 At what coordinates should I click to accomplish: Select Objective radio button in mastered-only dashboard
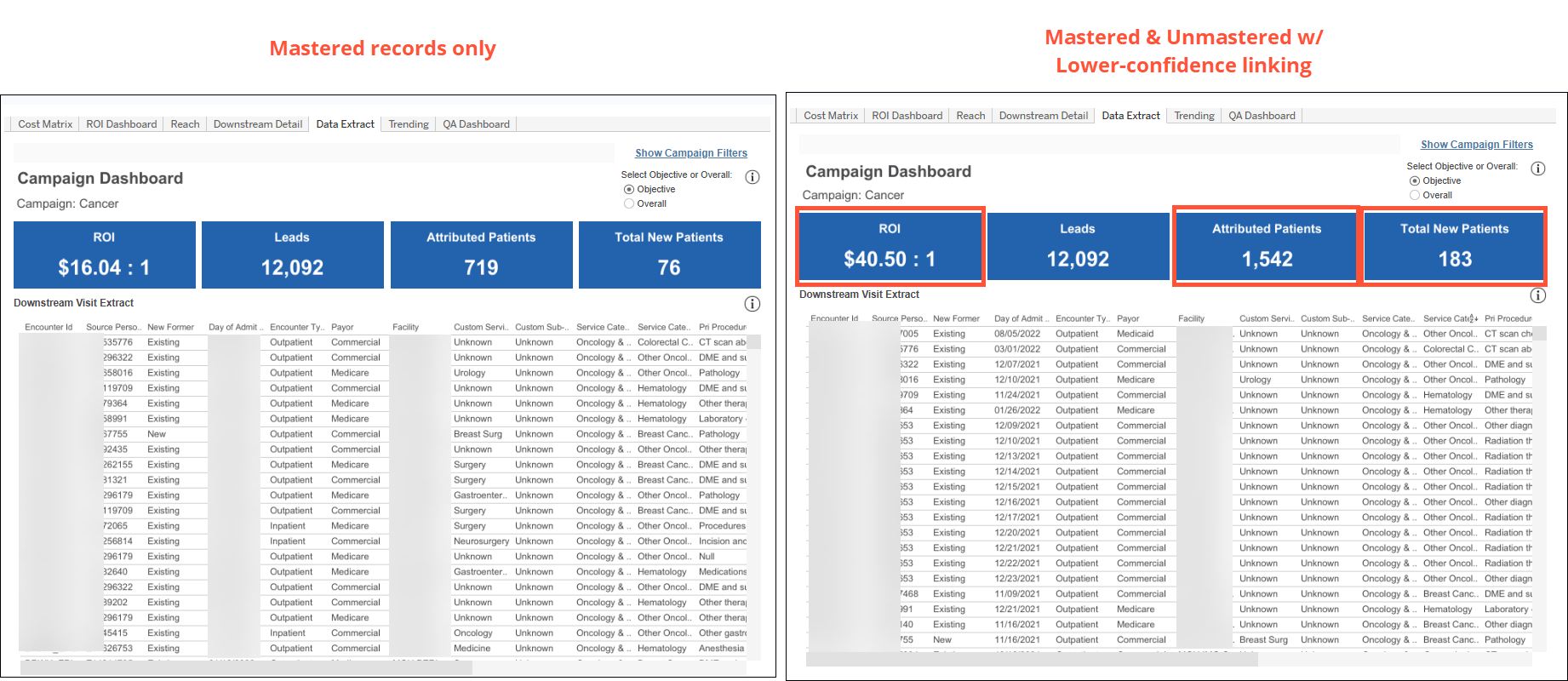tap(629, 189)
